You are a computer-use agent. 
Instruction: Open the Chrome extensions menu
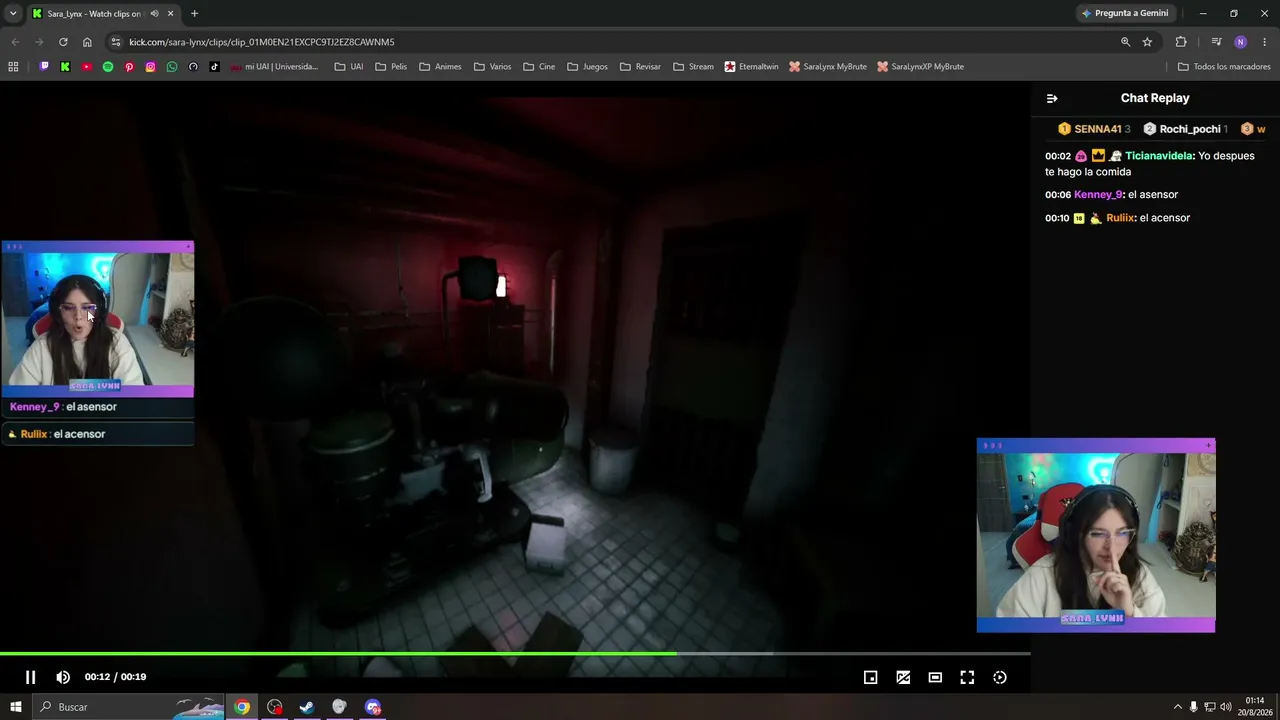(1181, 42)
